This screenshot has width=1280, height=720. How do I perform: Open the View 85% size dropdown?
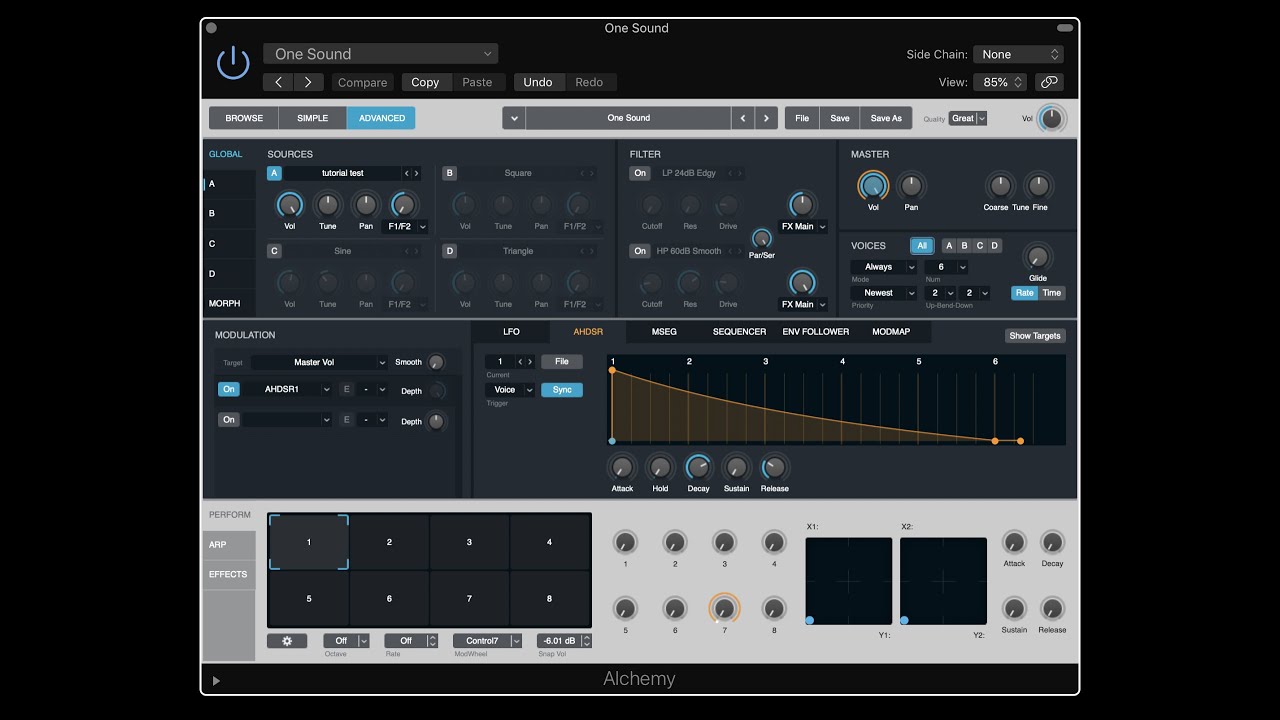[1001, 82]
